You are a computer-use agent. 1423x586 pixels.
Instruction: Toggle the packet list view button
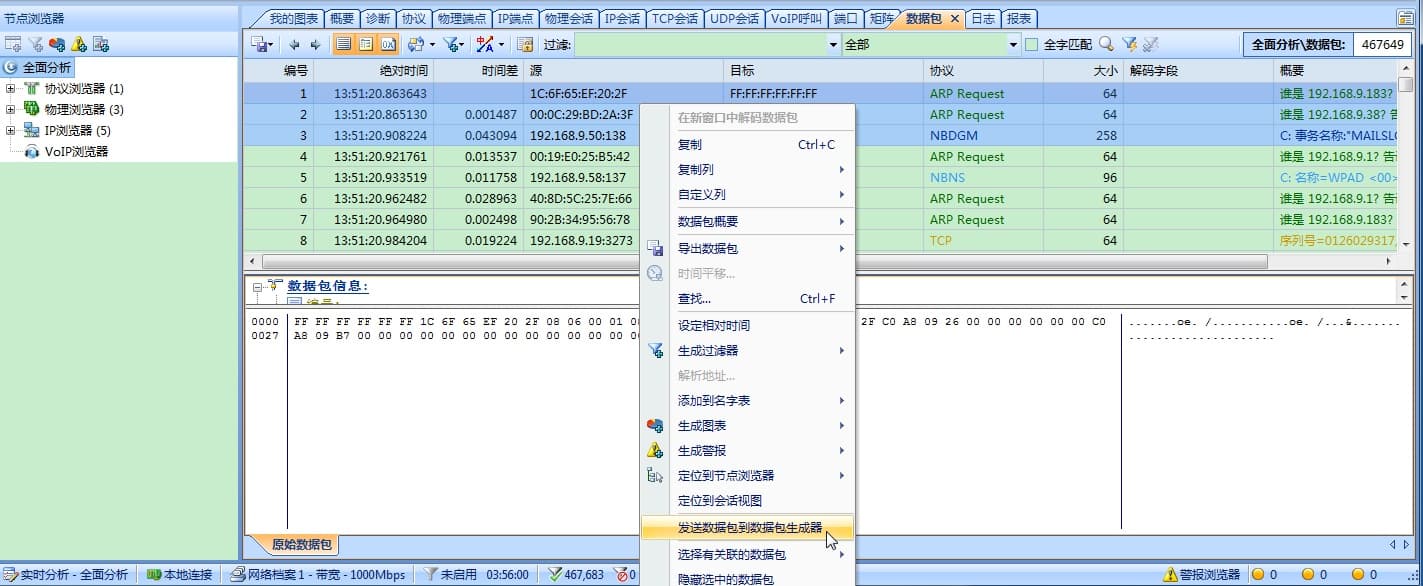coord(343,45)
